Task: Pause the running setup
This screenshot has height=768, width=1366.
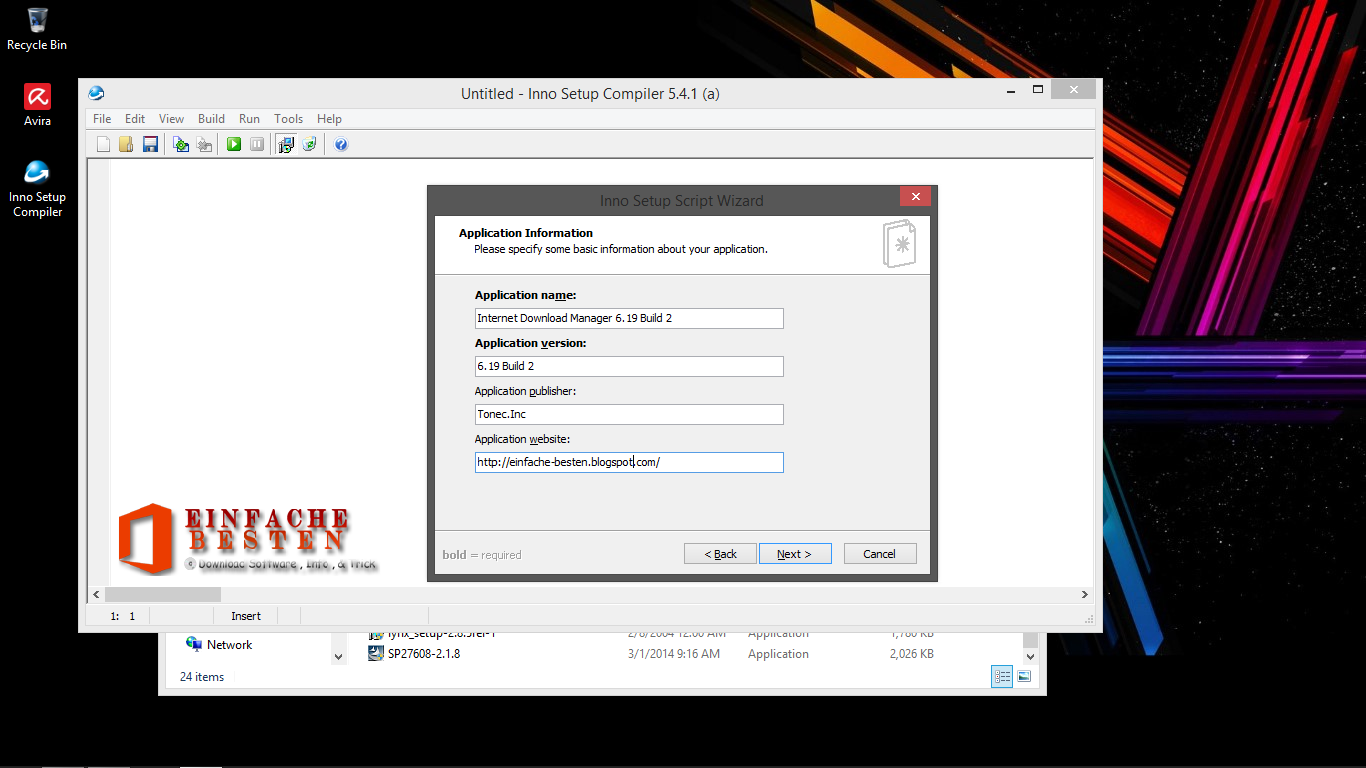Action: pyautogui.click(x=257, y=144)
